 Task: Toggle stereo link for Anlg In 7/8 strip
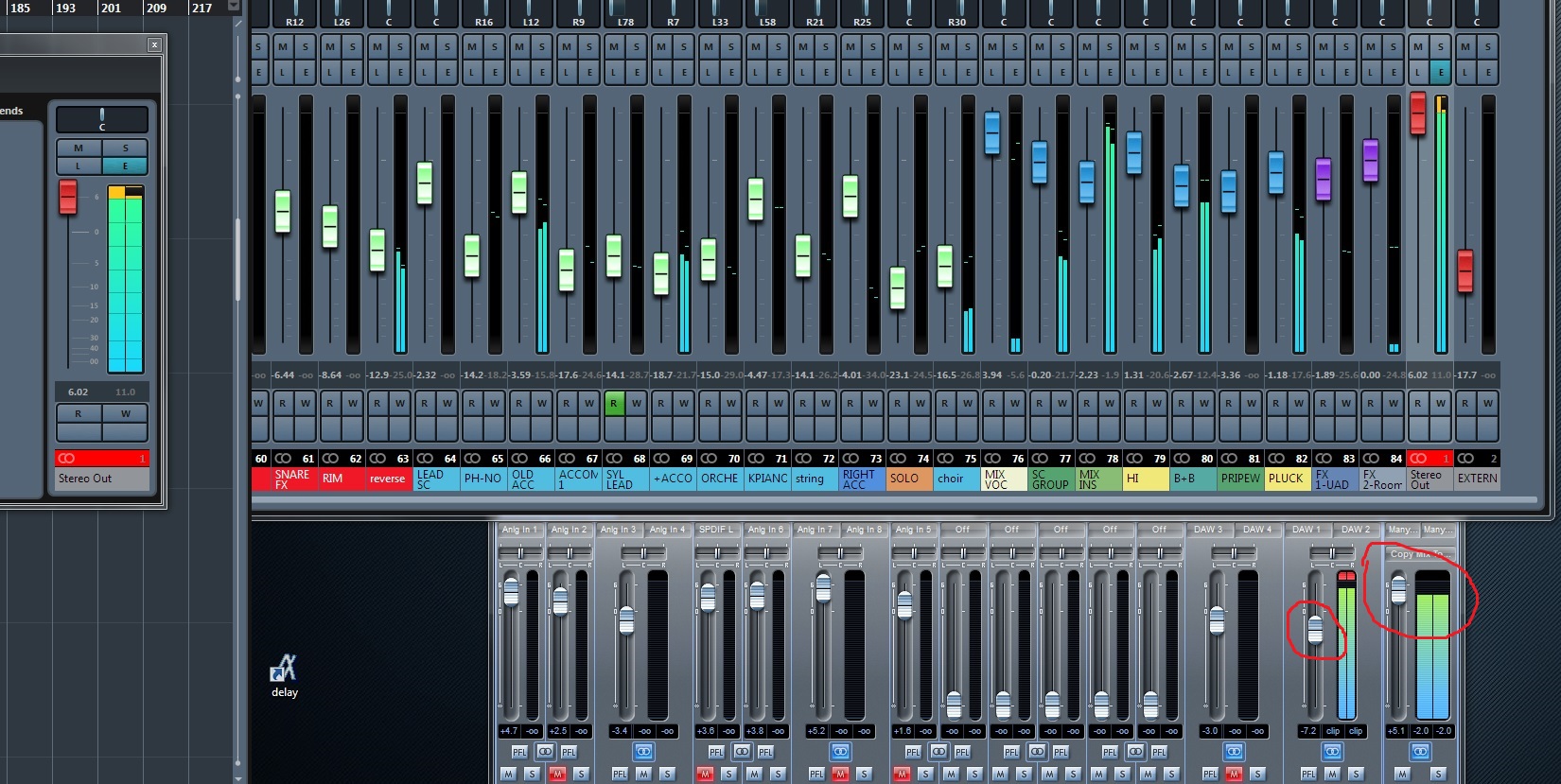point(840,752)
